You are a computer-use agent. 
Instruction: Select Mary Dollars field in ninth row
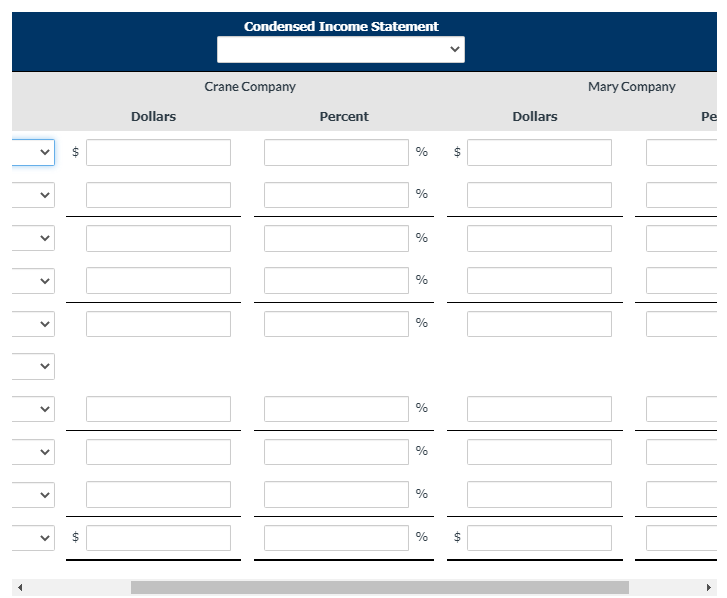(x=539, y=495)
